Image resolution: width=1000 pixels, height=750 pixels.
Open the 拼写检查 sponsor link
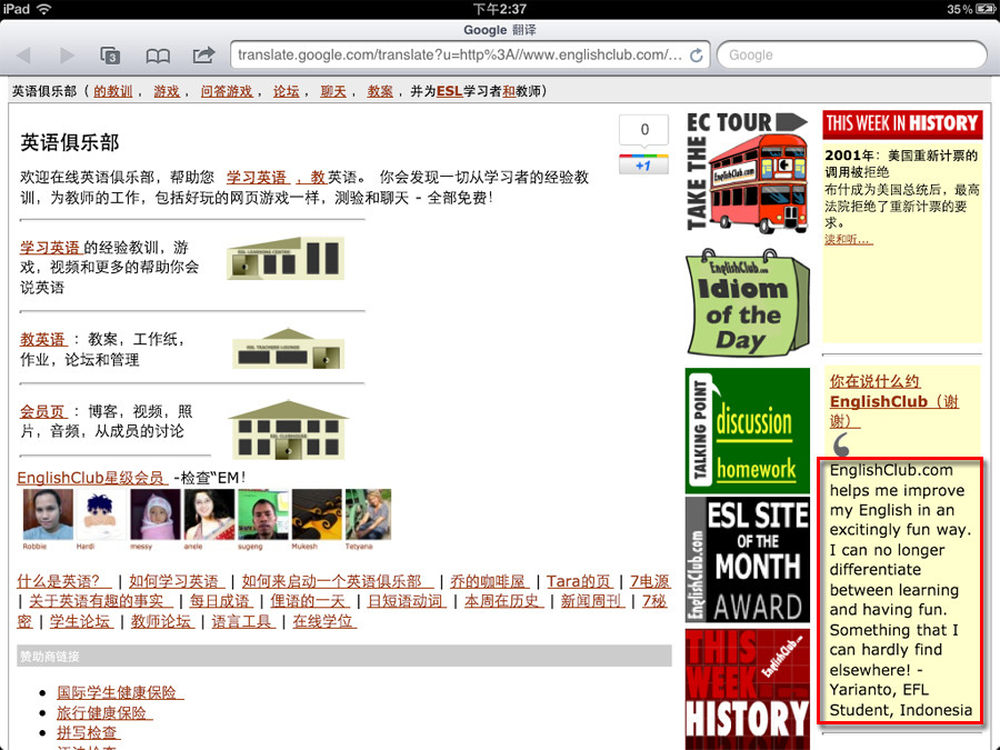click(88, 733)
